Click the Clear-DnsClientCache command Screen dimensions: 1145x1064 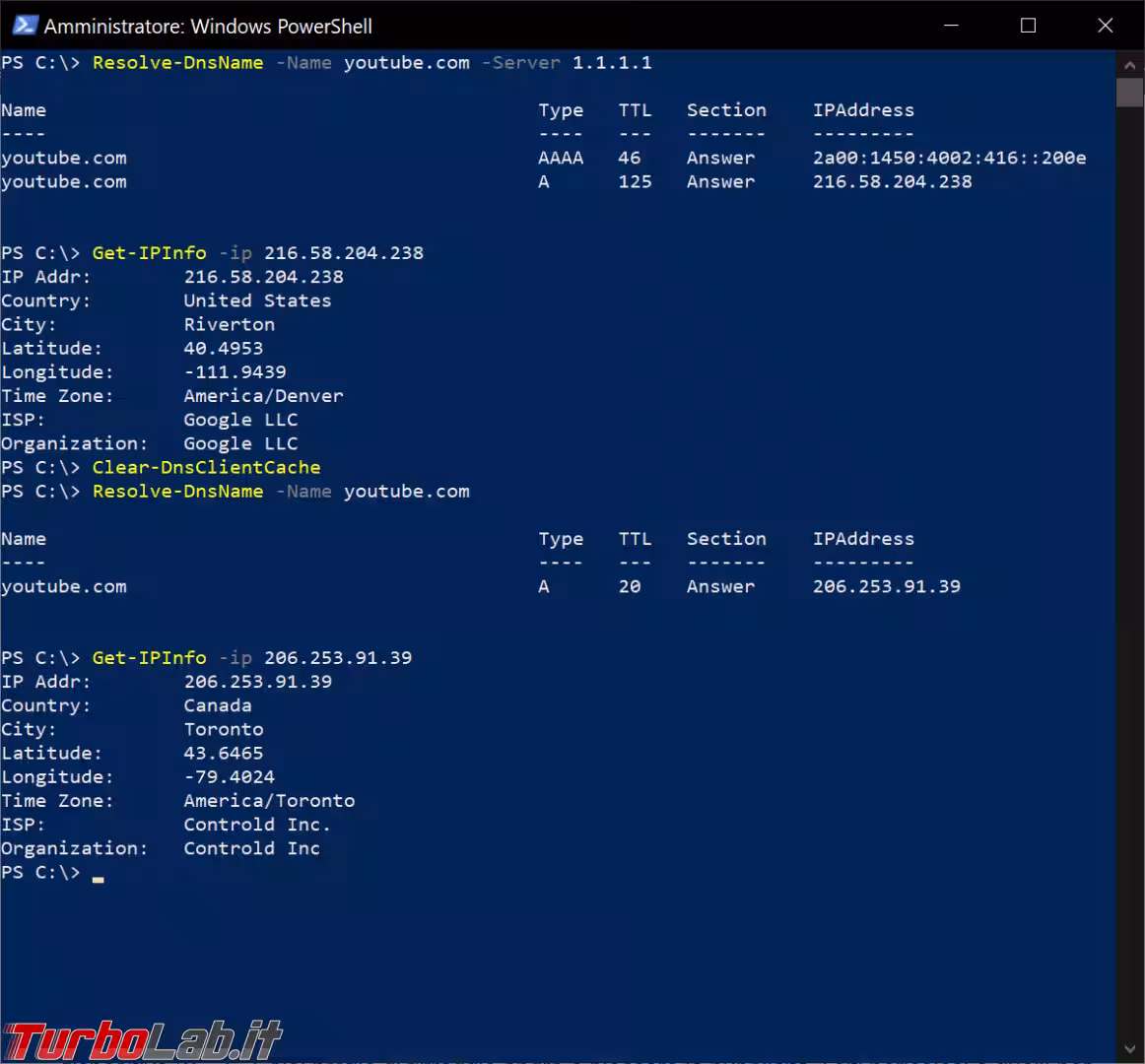(207, 467)
